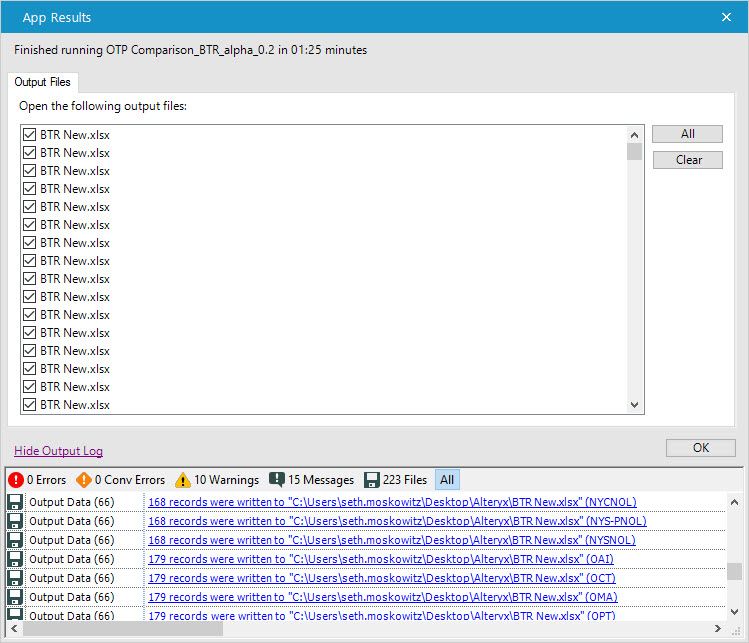
Task: Open the NYS-PNOL records written link
Action: pos(397,521)
